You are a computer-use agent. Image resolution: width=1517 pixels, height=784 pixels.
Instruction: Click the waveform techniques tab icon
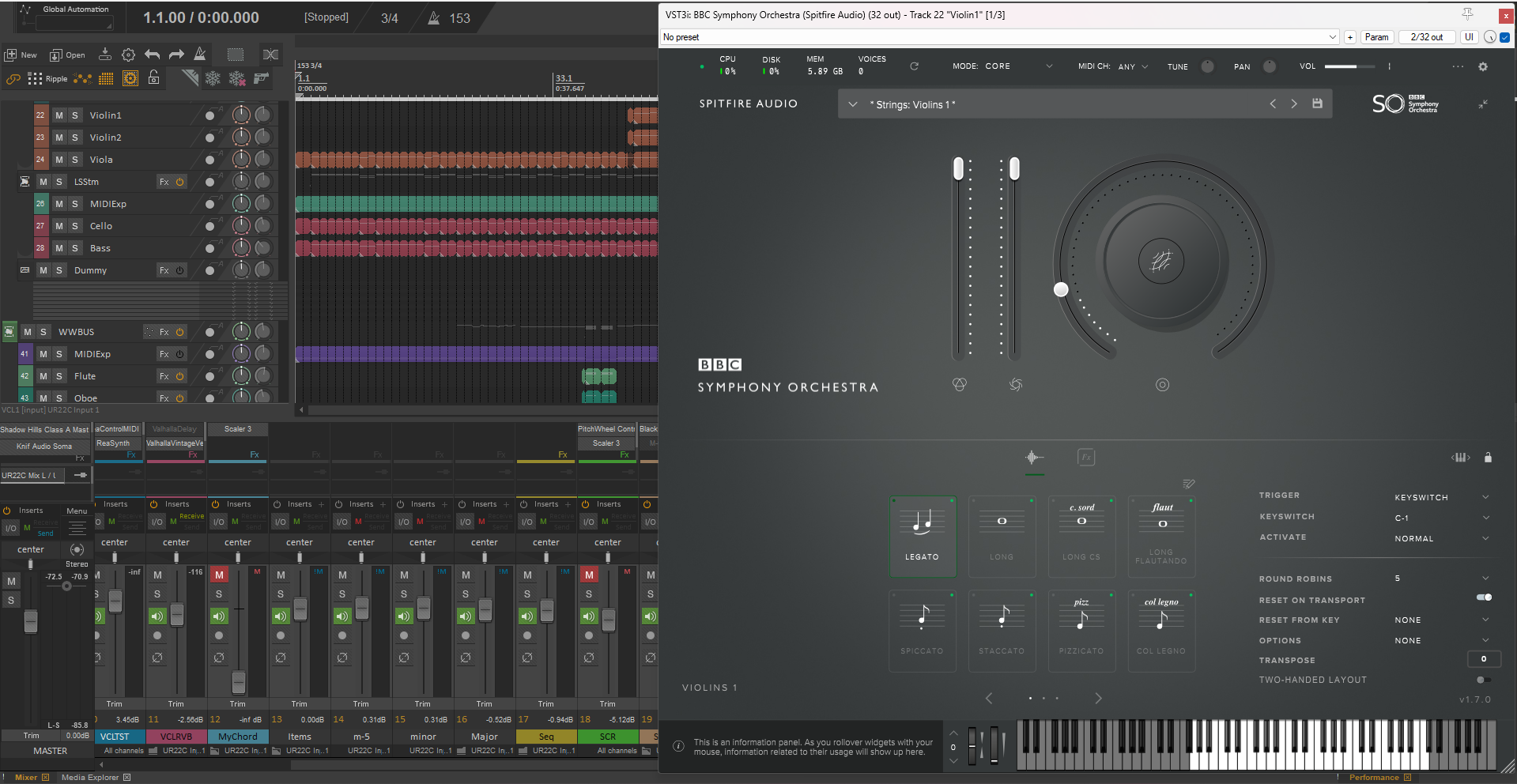[1034, 457]
